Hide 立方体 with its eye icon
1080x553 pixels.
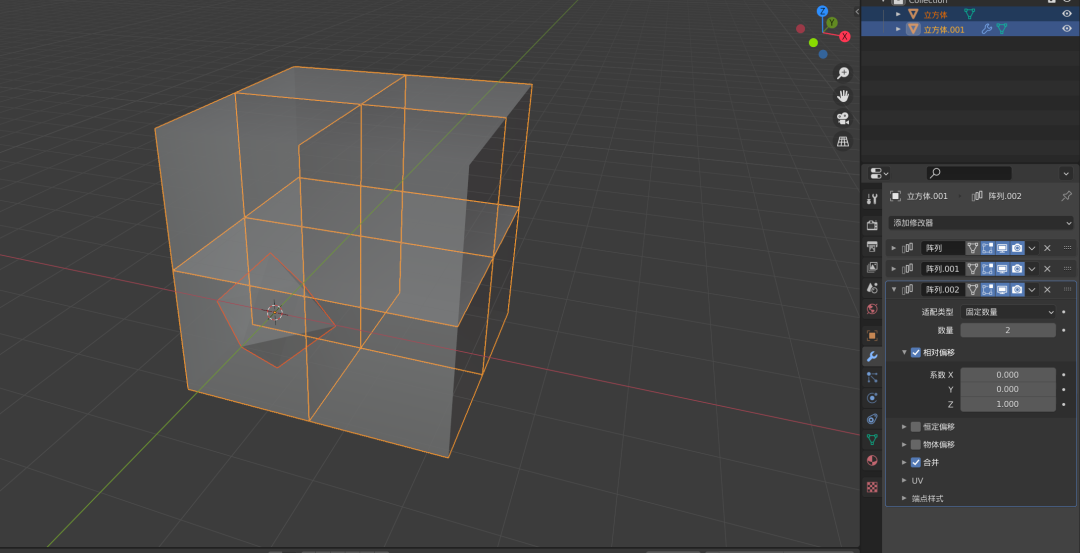1066,14
